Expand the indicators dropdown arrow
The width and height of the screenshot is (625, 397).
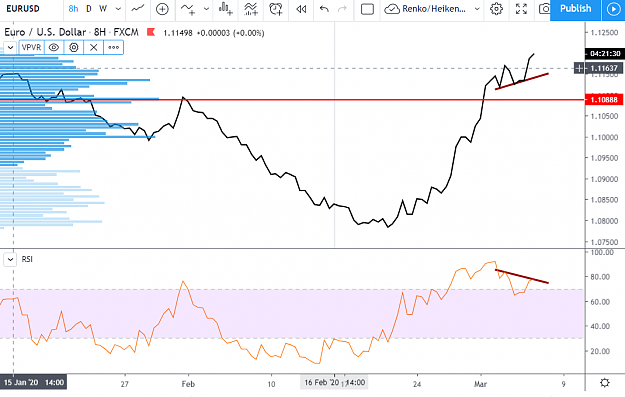206,9
